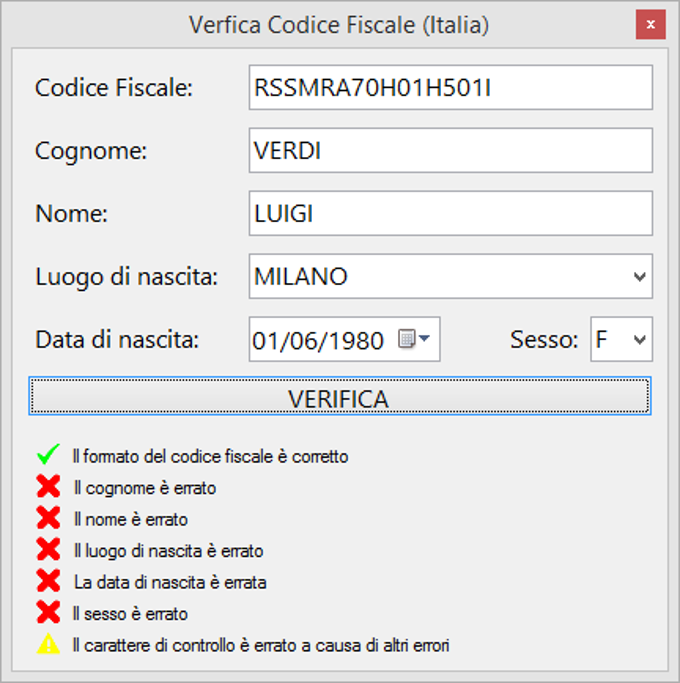The height and width of the screenshot is (683, 680).
Task: Click text 'Il carattere di controllo è errato'
Action: pyautogui.click(x=185, y=646)
